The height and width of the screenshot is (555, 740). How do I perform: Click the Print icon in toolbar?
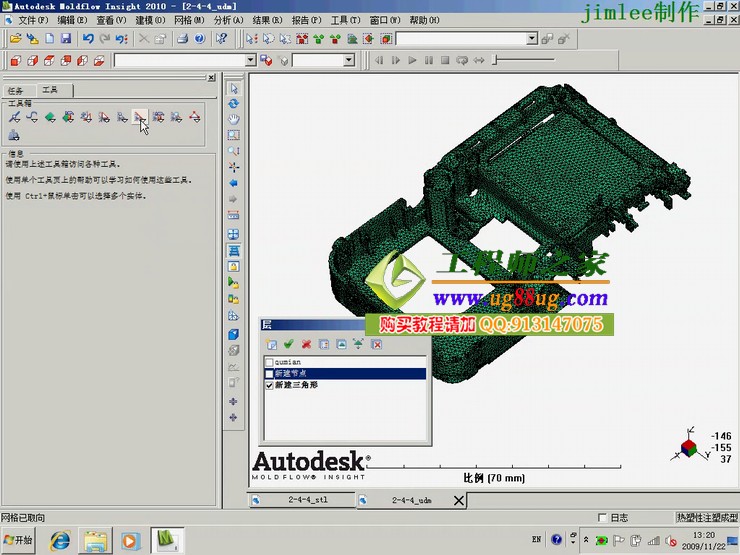[182, 38]
